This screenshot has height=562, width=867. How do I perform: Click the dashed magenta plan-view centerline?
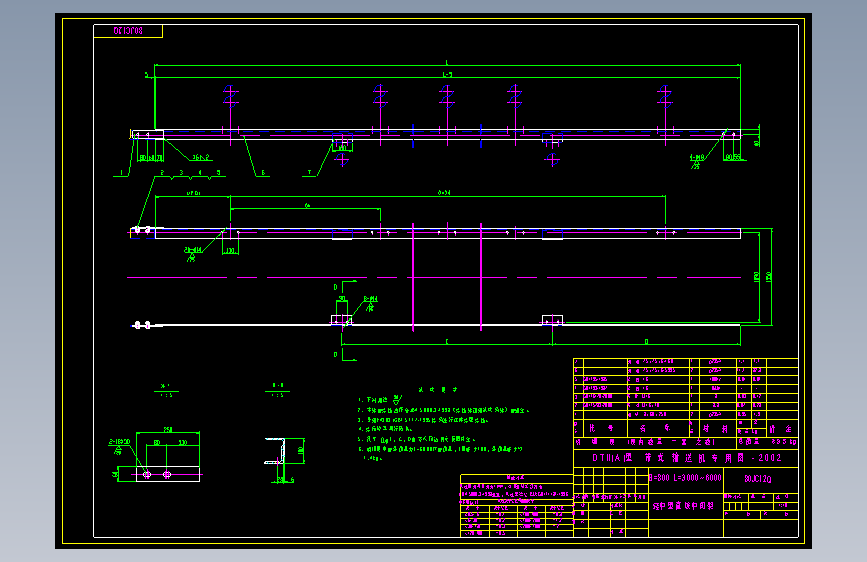[434, 277]
